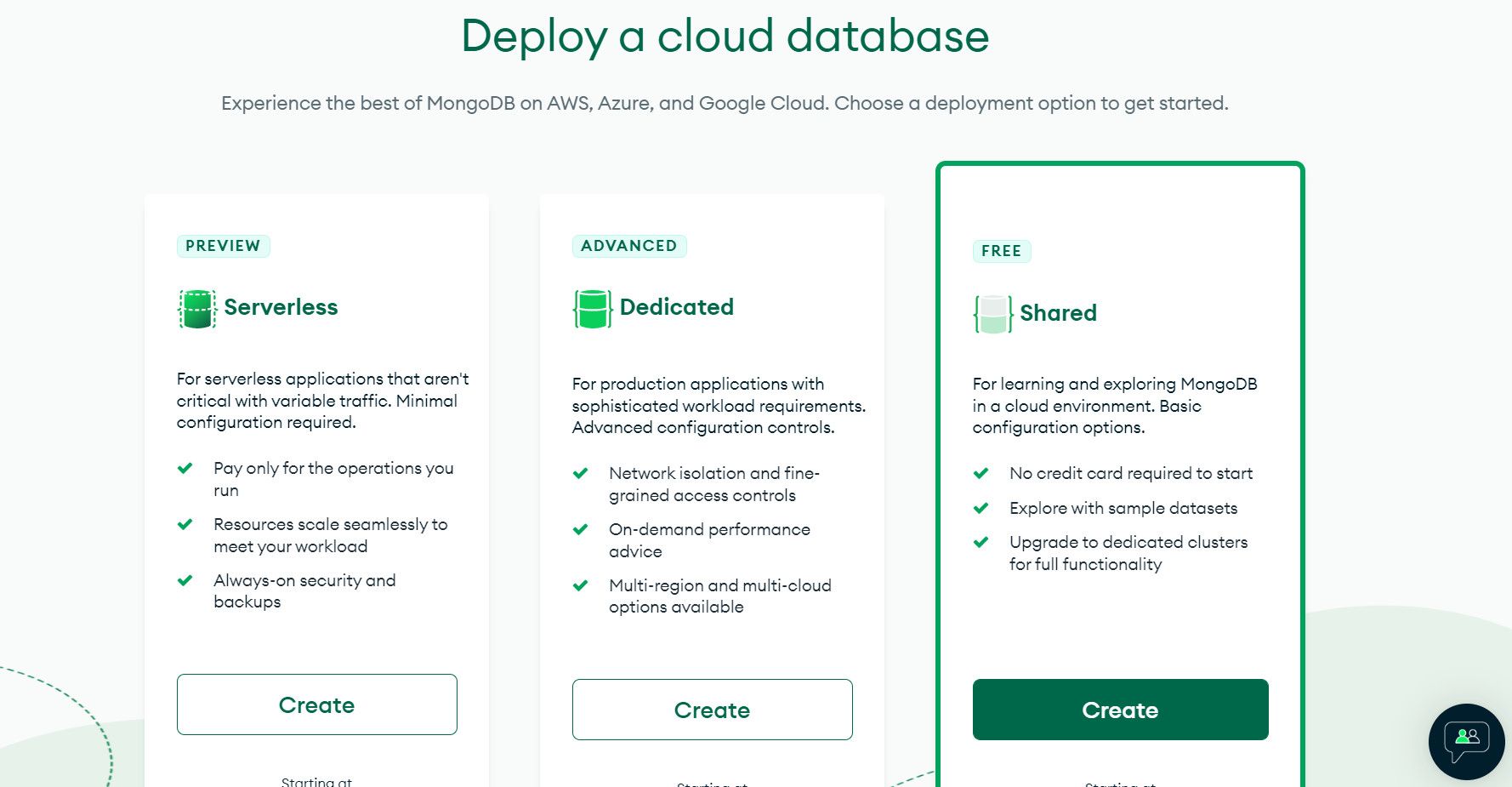Click the checkmark beside 'Multi-region and multi-cloud options'
The image size is (1512, 787).
582,585
